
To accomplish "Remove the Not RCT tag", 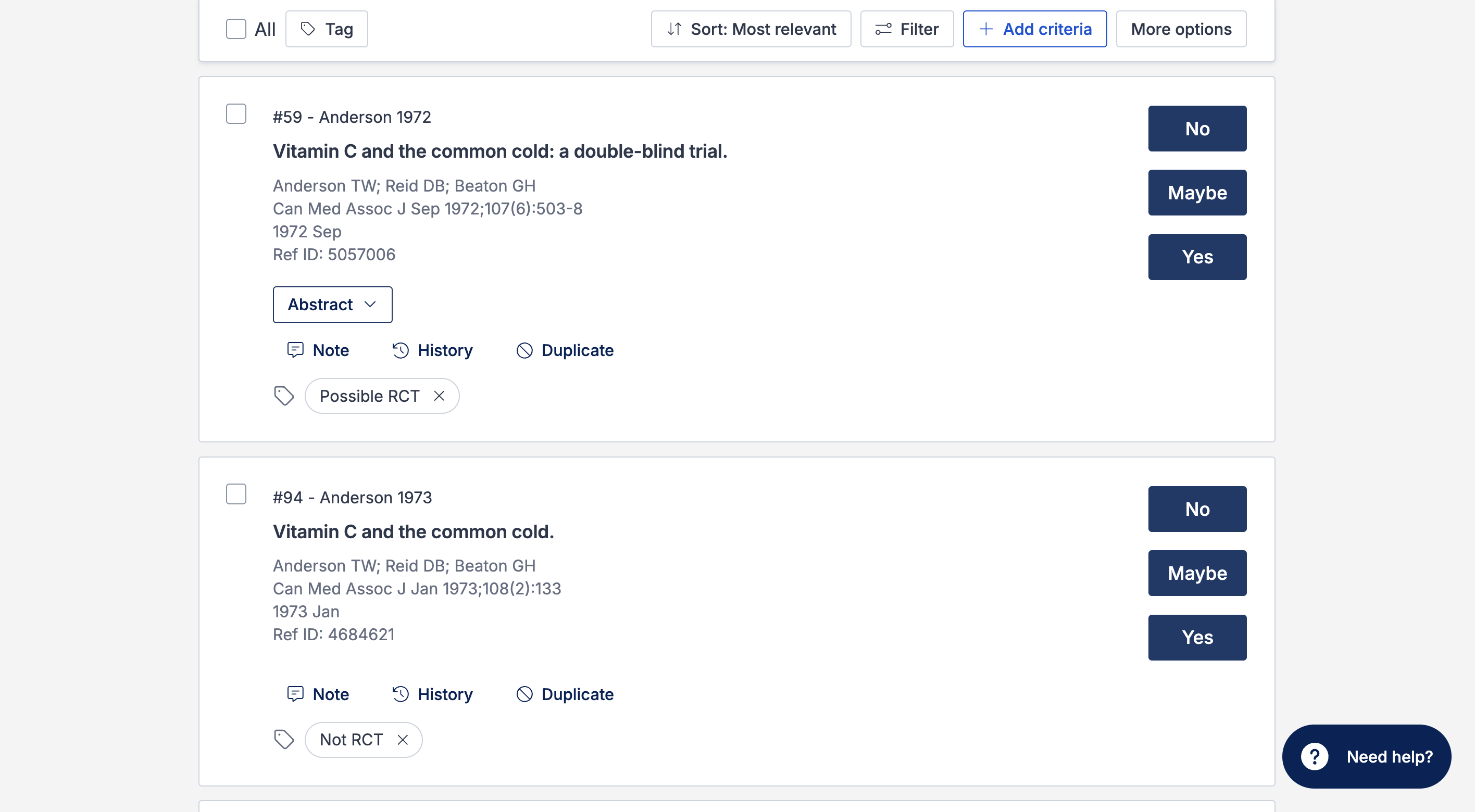I will [x=403, y=740].
